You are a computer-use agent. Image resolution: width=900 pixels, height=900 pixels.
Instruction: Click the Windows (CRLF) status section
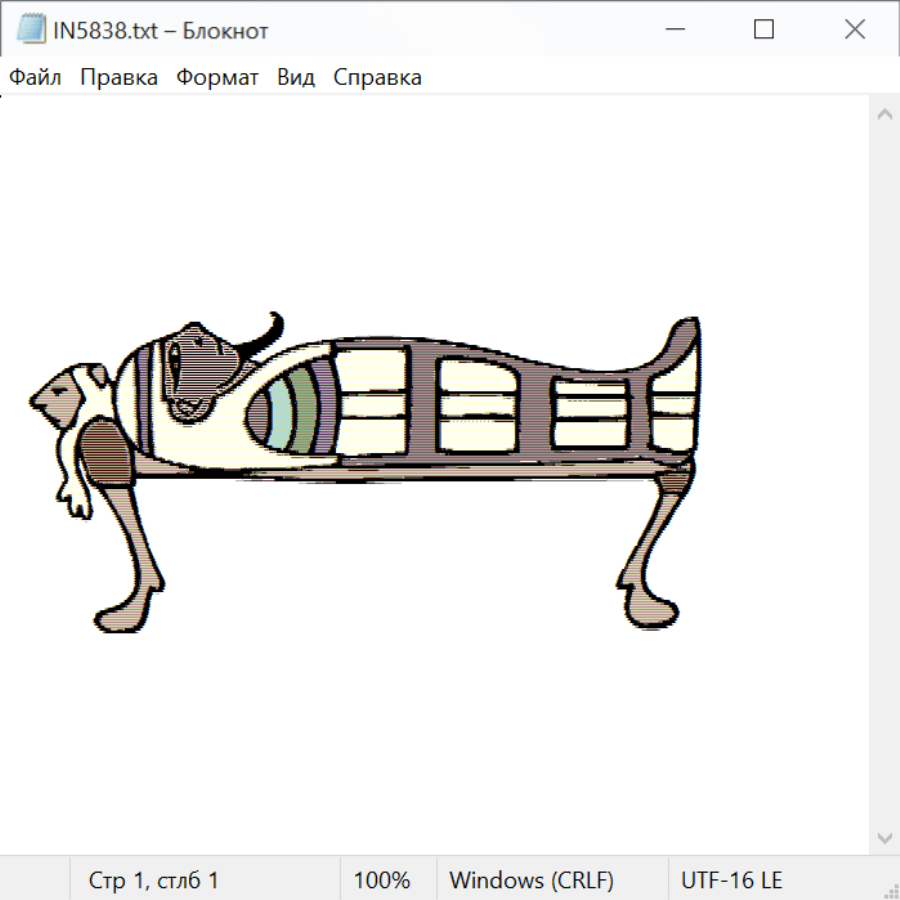(531, 881)
